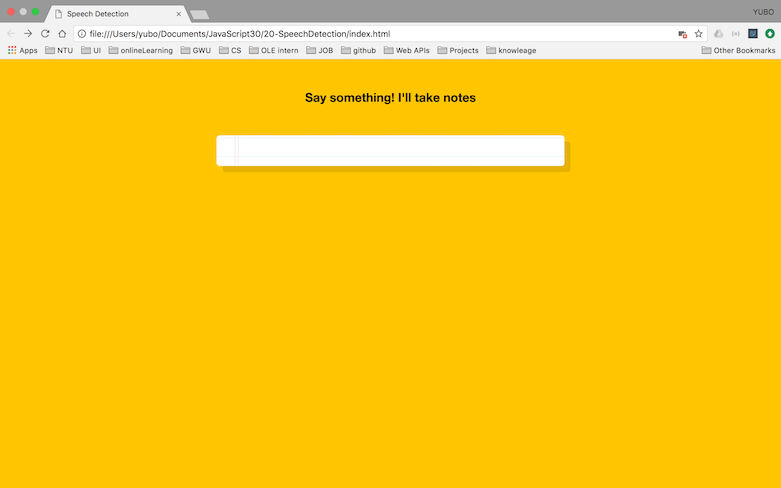Select the Speech Detection tab
The width and height of the screenshot is (781, 488).
118,14
